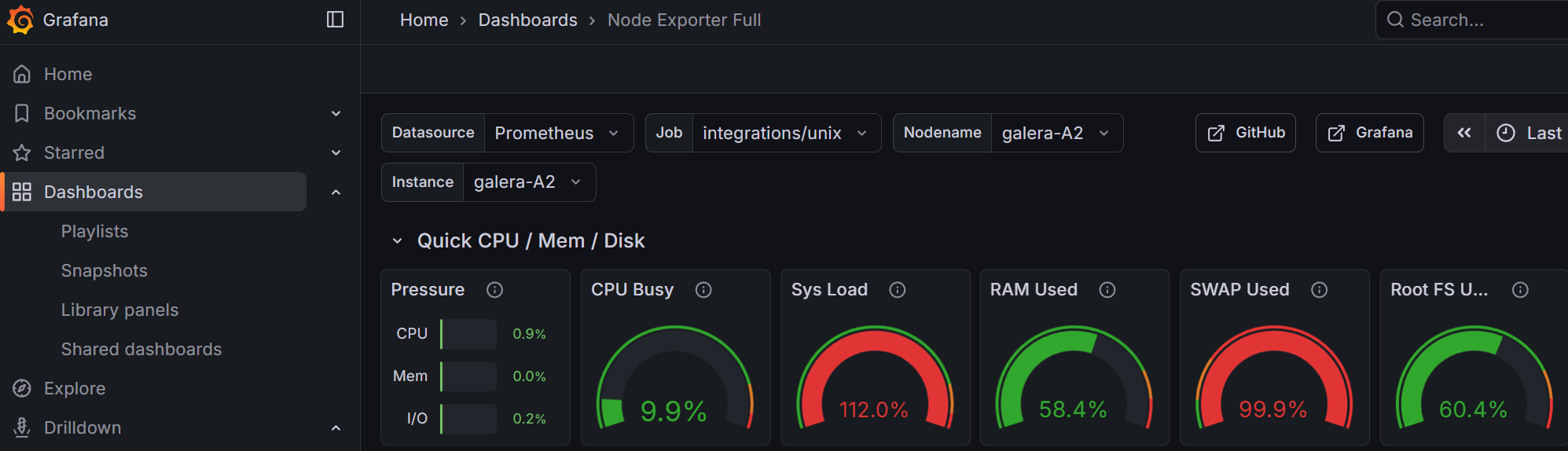1568x451 pixels.
Task: Open the Nodename galera-A2 dropdown
Action: [x=1055, y=133]
